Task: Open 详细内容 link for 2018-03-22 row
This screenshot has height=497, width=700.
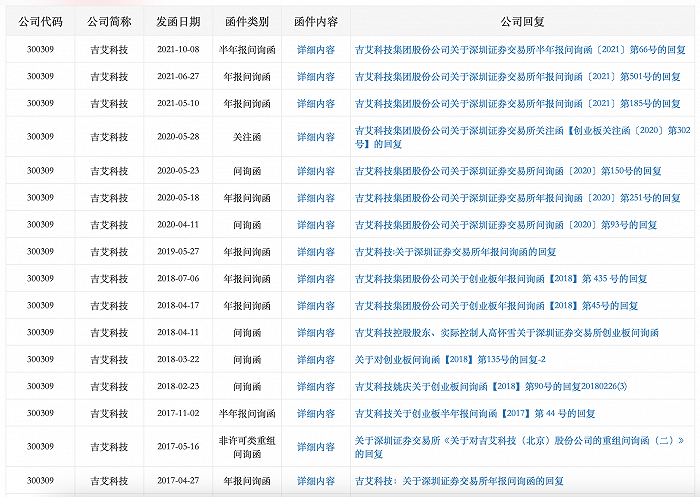Action: click(316, 359)
